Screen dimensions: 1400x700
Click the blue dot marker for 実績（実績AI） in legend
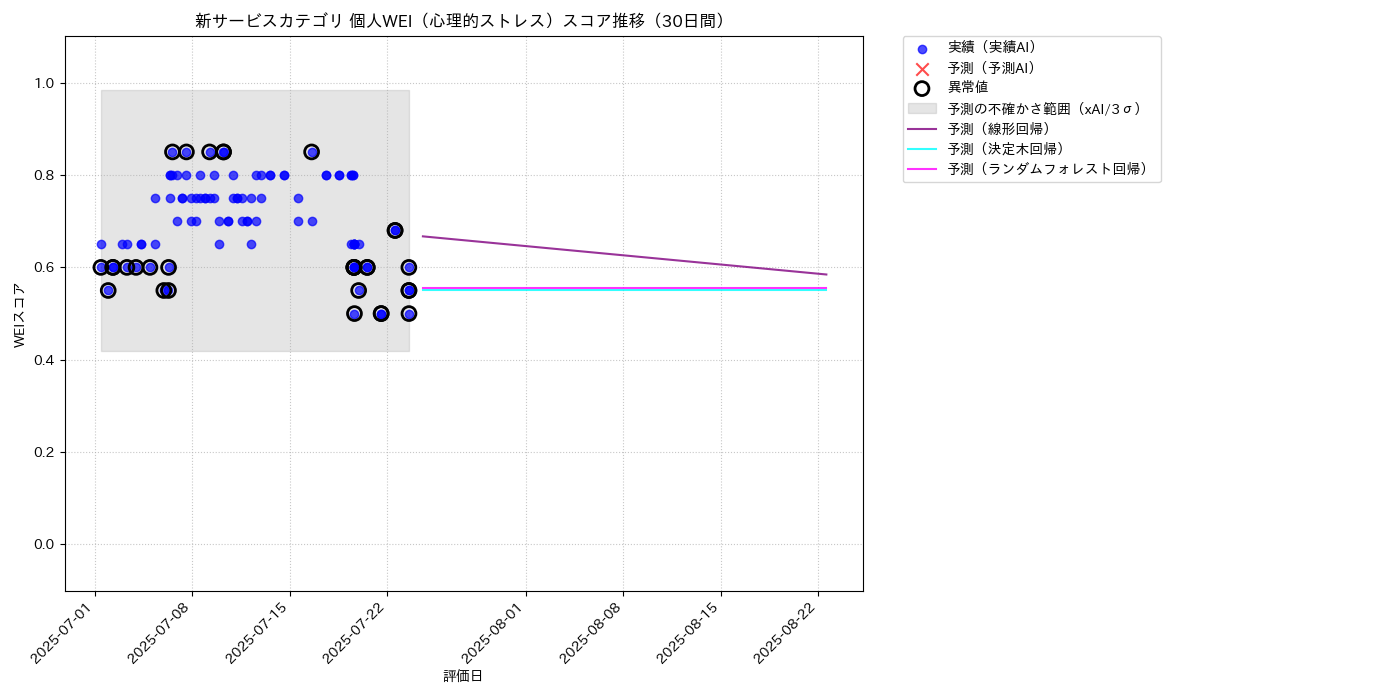tap(922, 49)
